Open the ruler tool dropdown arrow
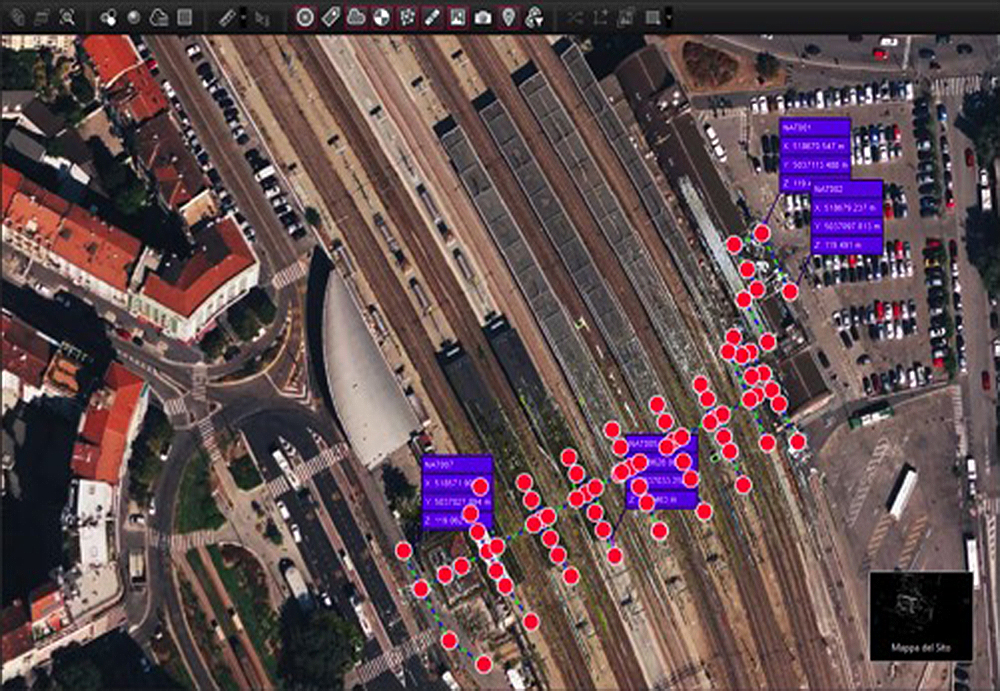This screenshot has width=1000, height=691. [243, 17]
